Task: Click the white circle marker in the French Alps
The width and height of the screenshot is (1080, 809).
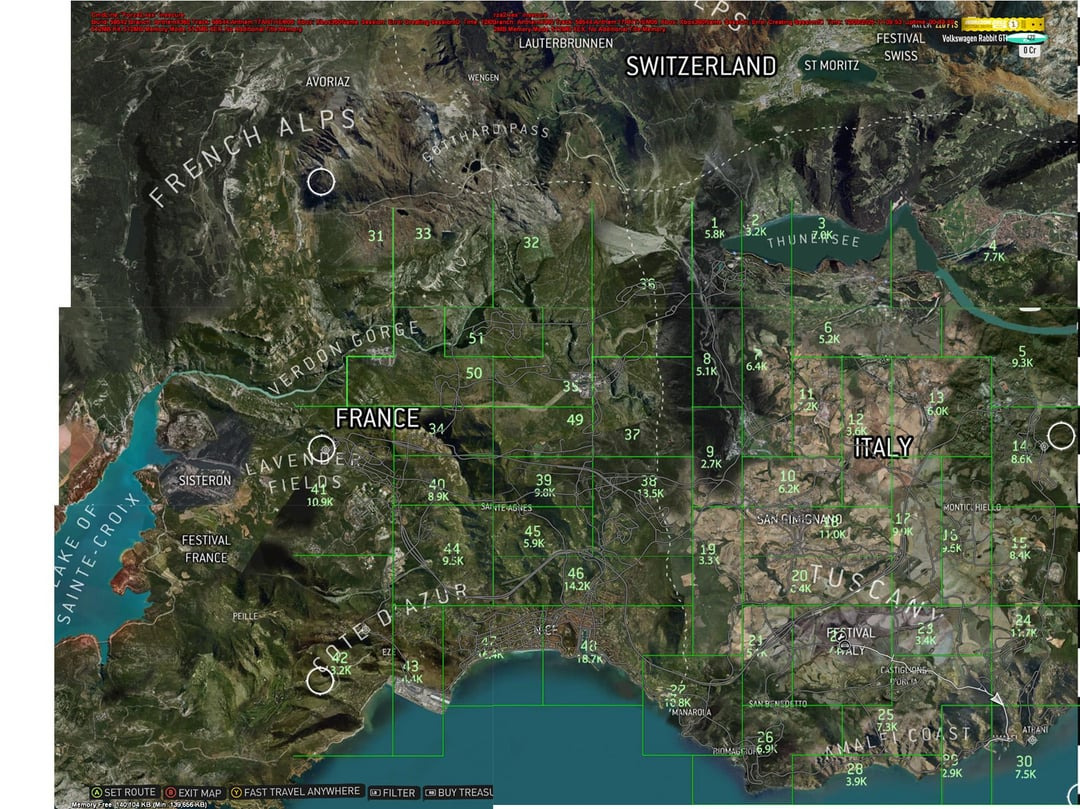Action: pos(321,182)
